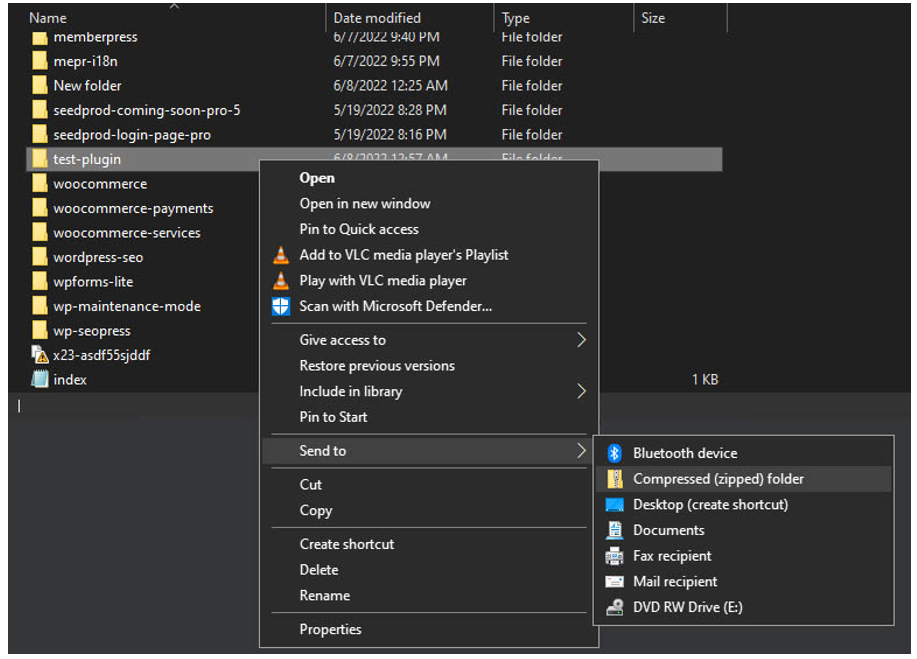Open the Send to submenu arrow

(x=581, y=451)
